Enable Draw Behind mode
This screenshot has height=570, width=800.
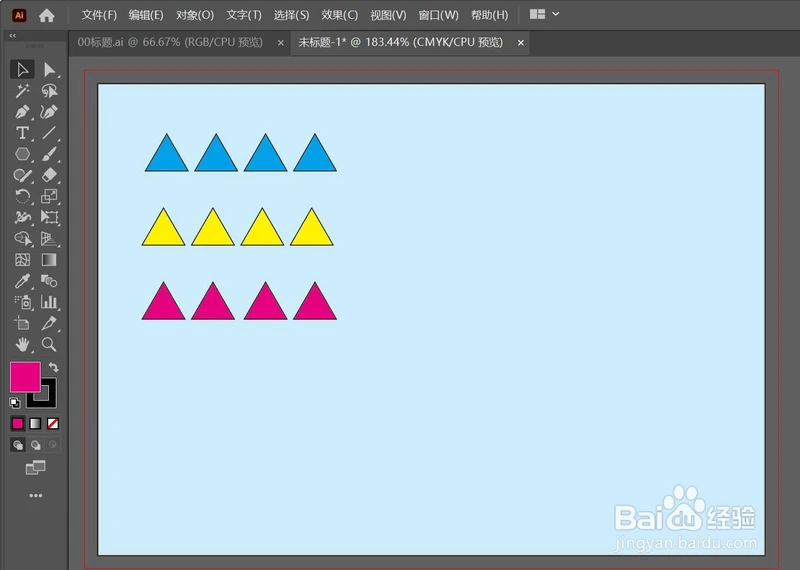35,445
